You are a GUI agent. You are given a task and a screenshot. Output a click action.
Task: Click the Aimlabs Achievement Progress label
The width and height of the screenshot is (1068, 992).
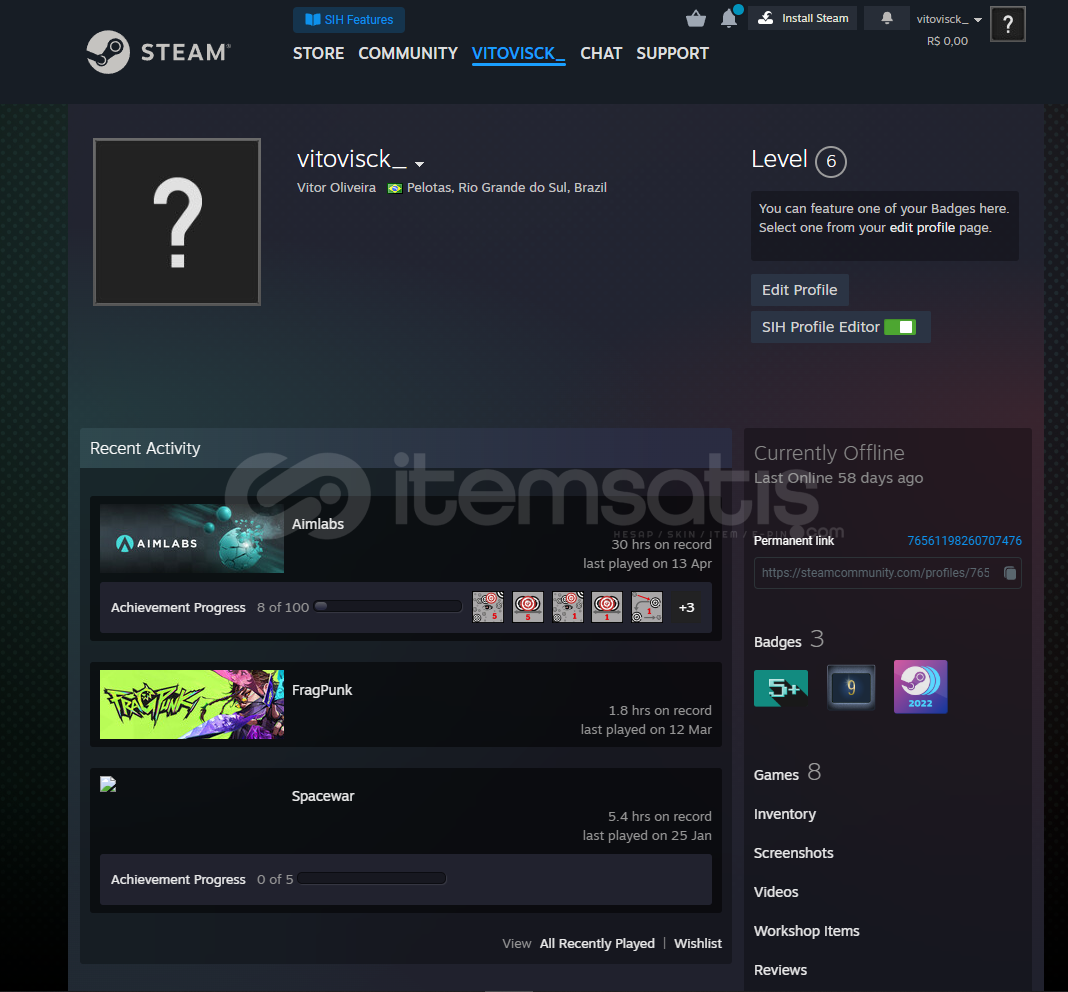point(178,608)
